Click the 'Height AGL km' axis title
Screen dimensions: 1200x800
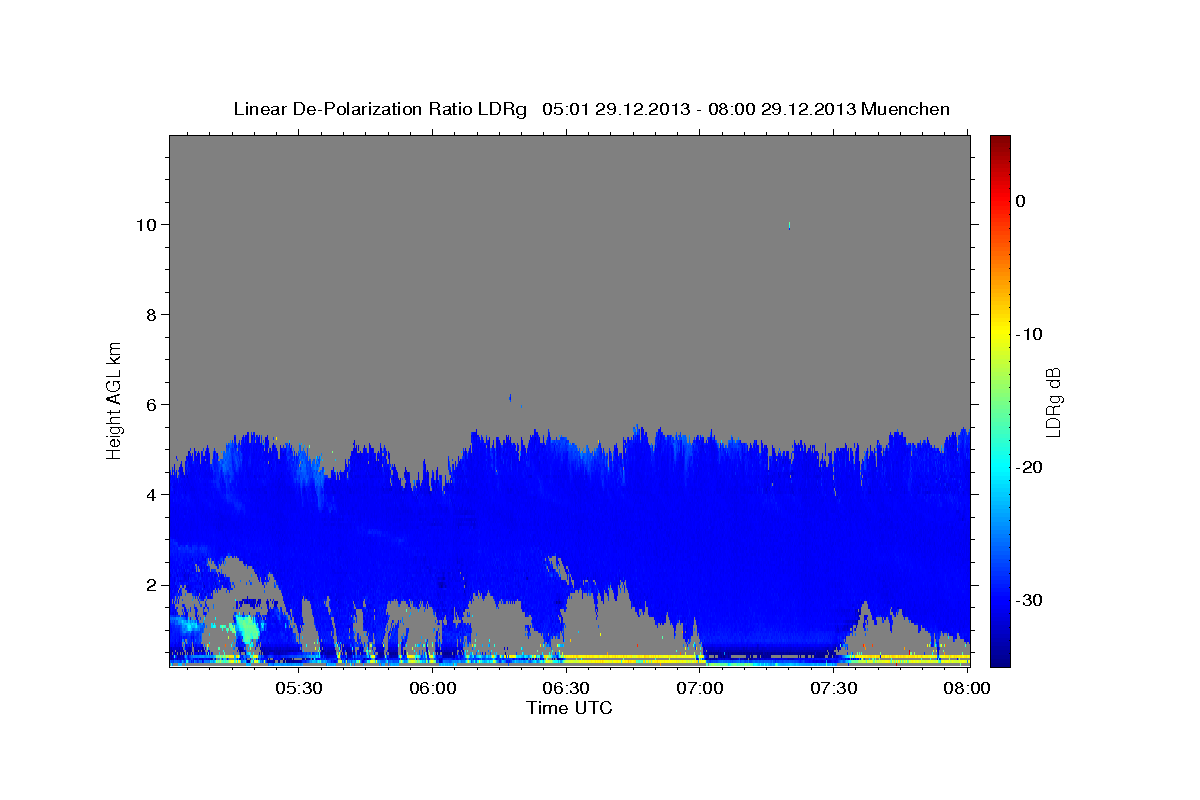[x=115, y=399]
